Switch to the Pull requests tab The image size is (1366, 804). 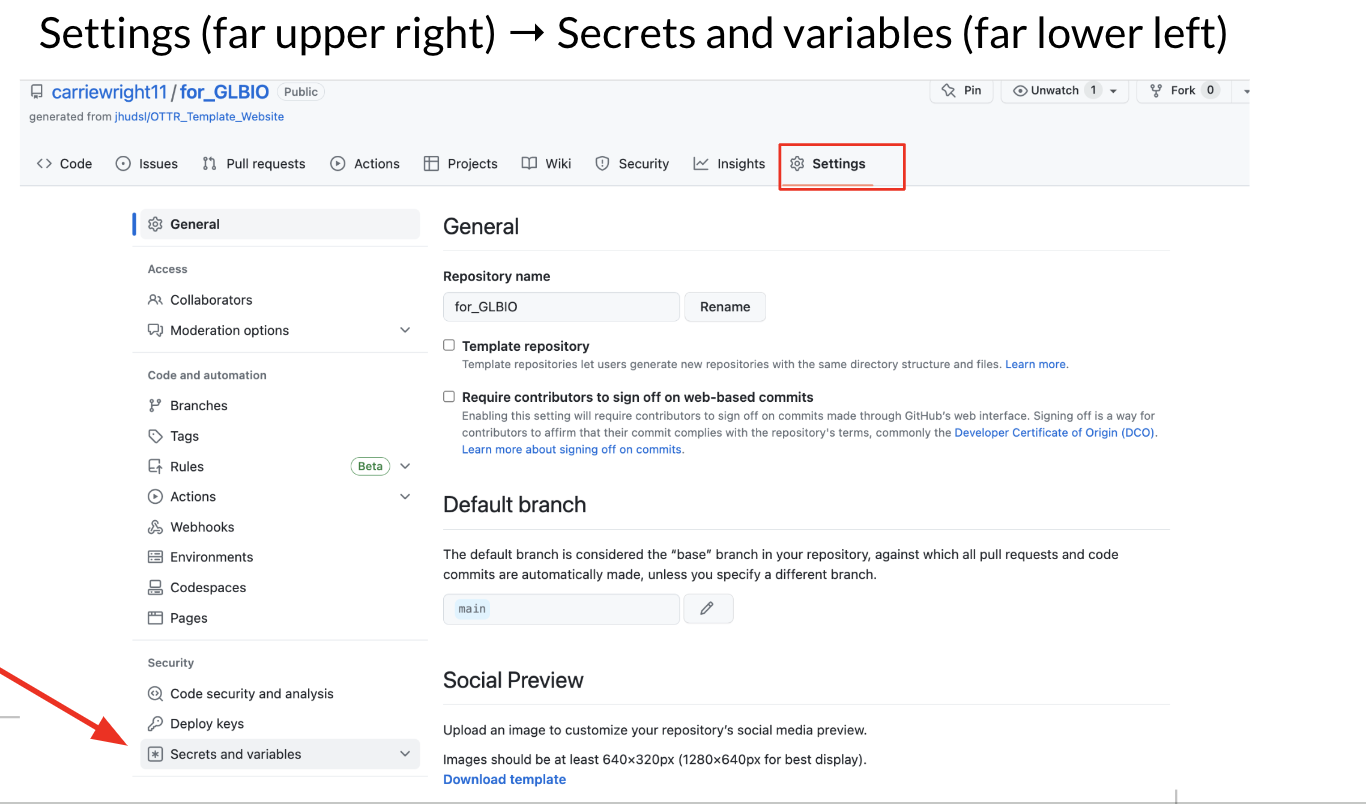pyautogui.click(x=254, y=164)
